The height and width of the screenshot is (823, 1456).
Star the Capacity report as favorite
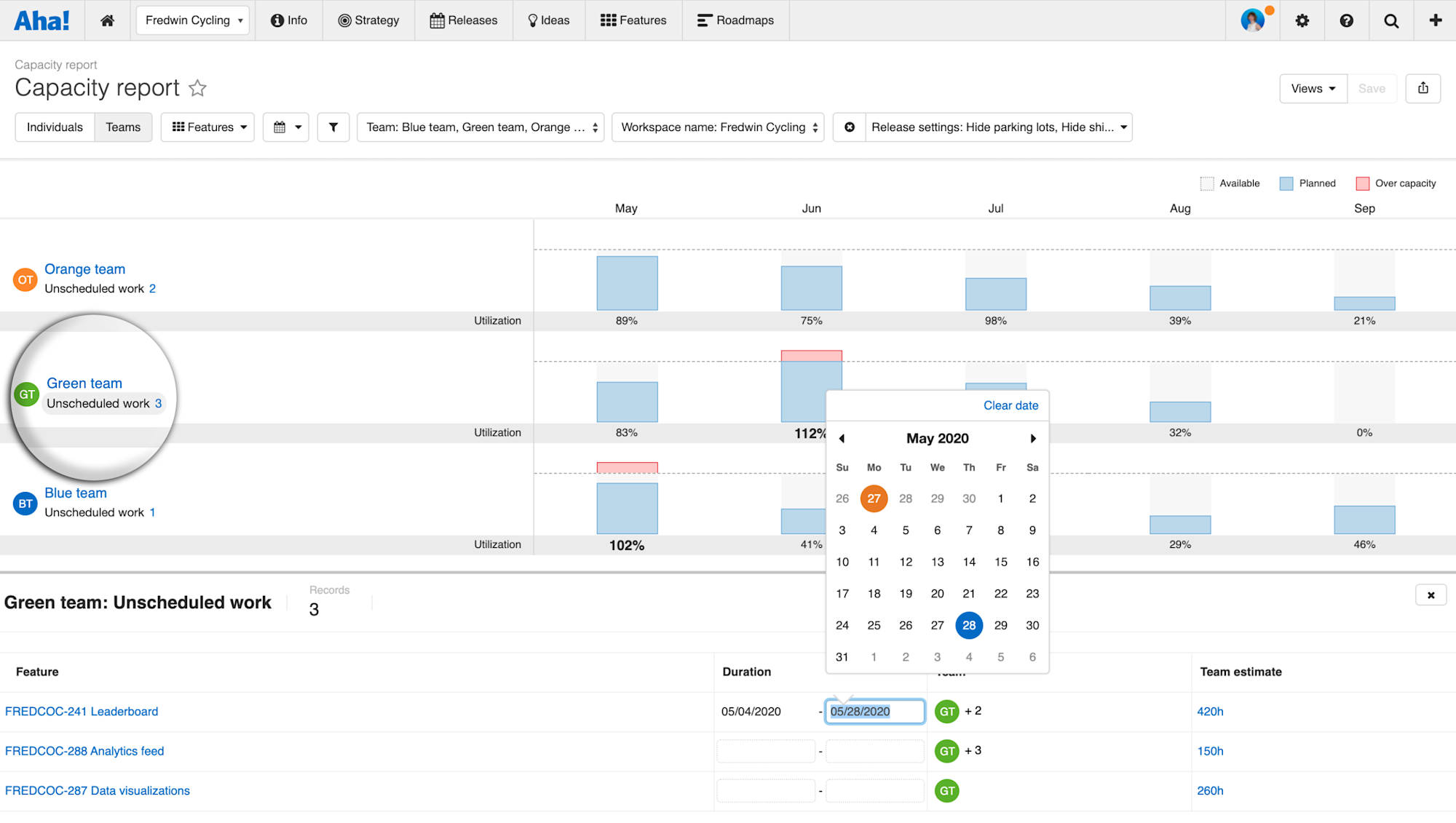tap(197, 88)
